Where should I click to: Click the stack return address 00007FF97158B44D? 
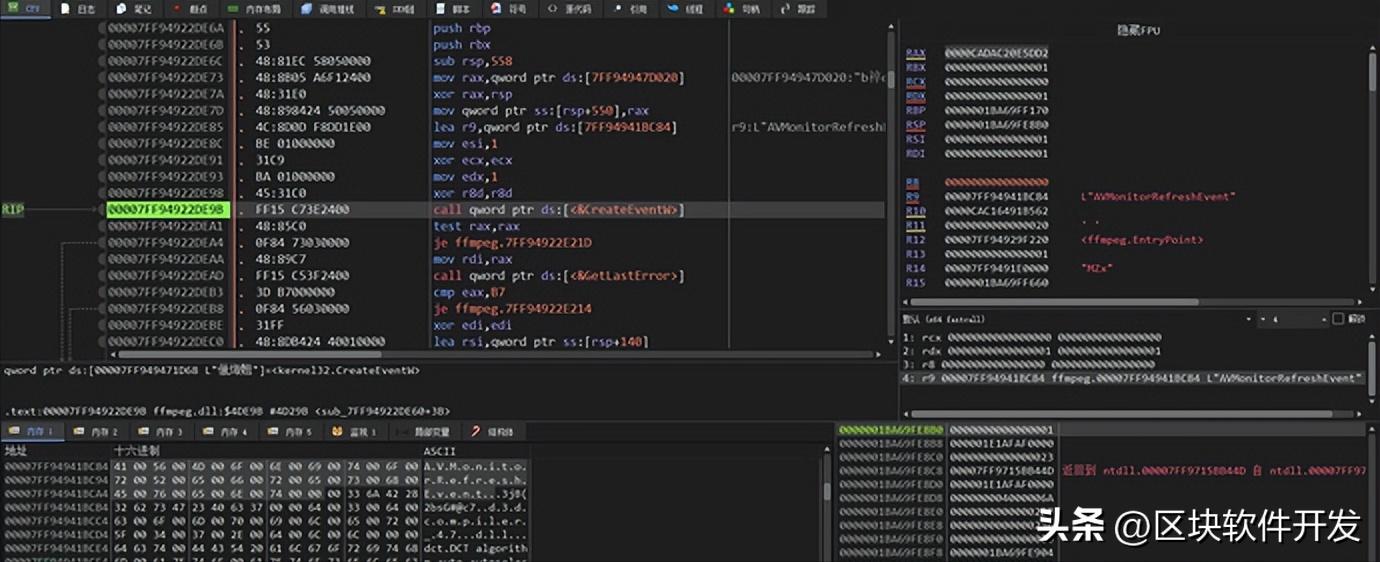click(1001, 470)
